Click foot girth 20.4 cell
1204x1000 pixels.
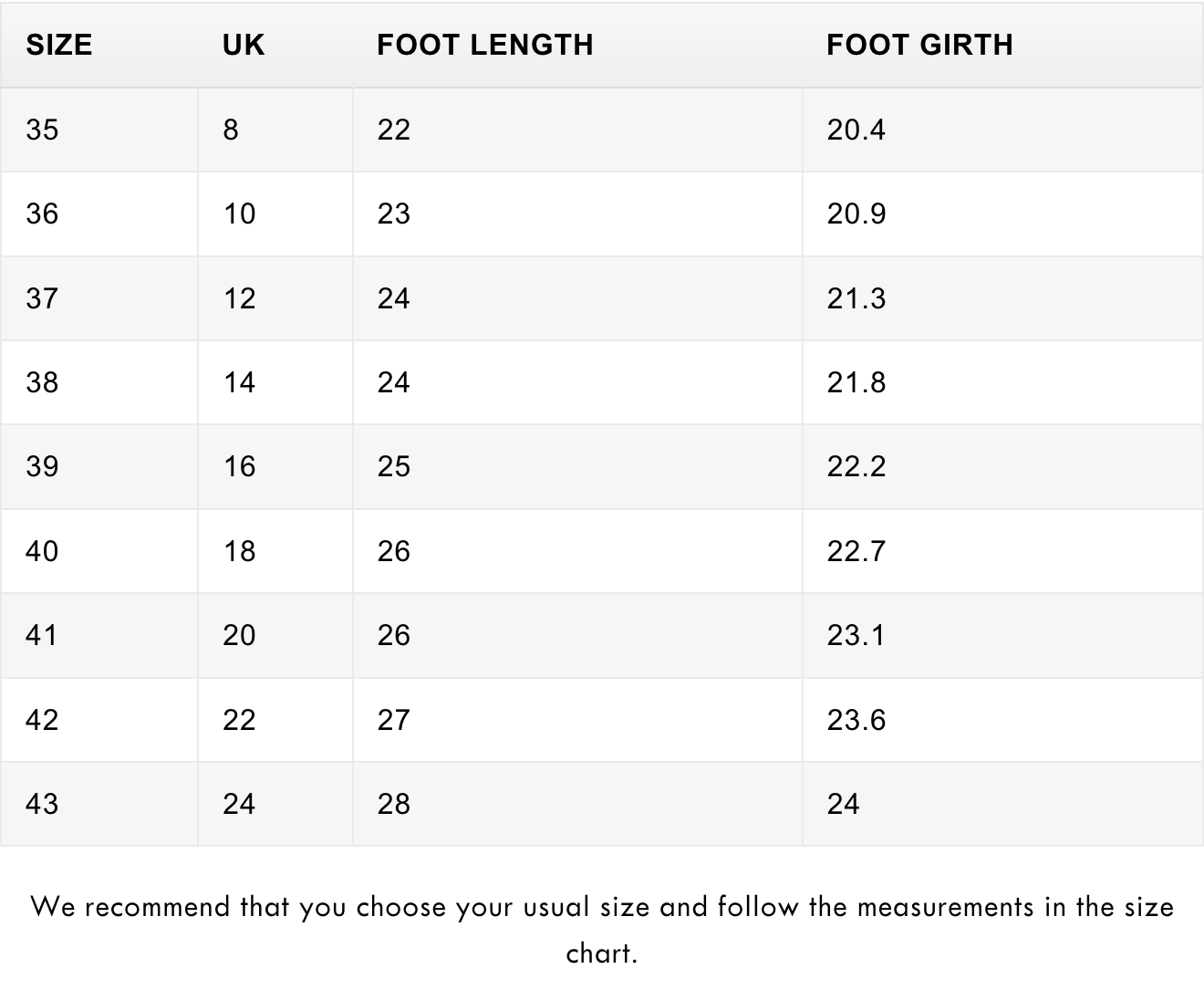1002,130
